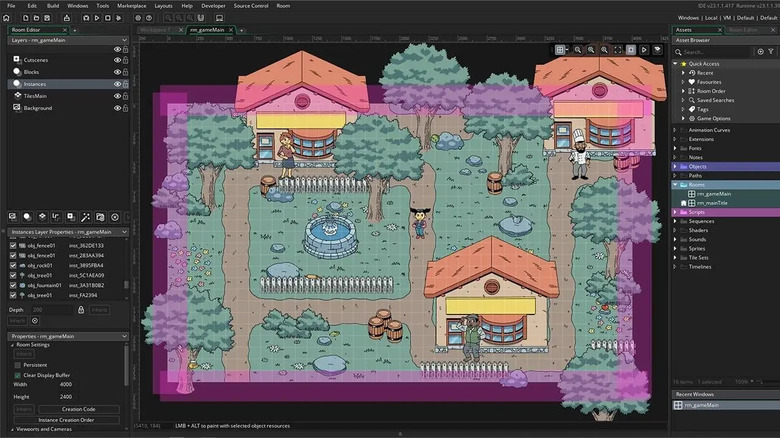Hide the Cutscenes layer

[117, 60]
